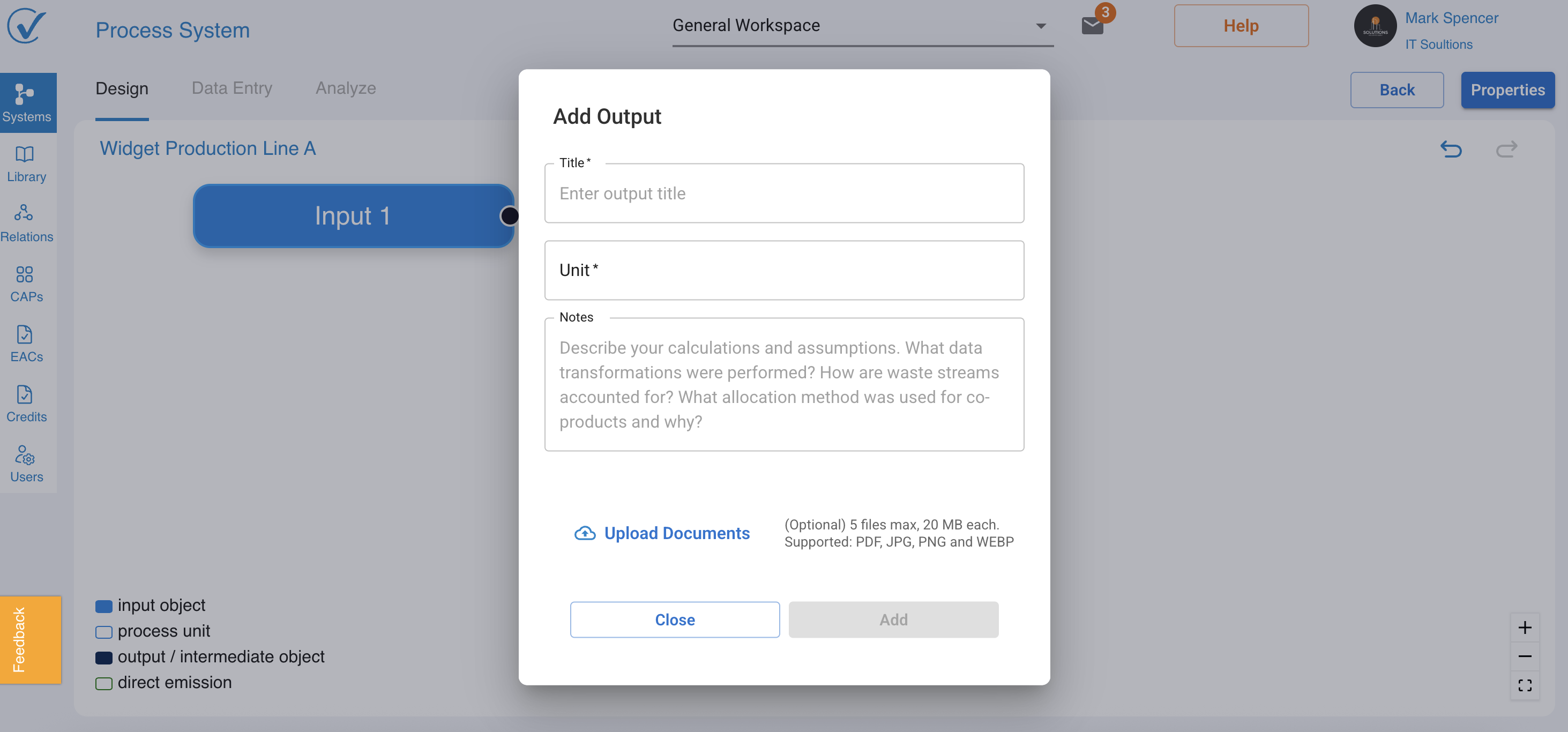
Task: Click the mail notifications envelope icon
Action: tap(1092, 26)
